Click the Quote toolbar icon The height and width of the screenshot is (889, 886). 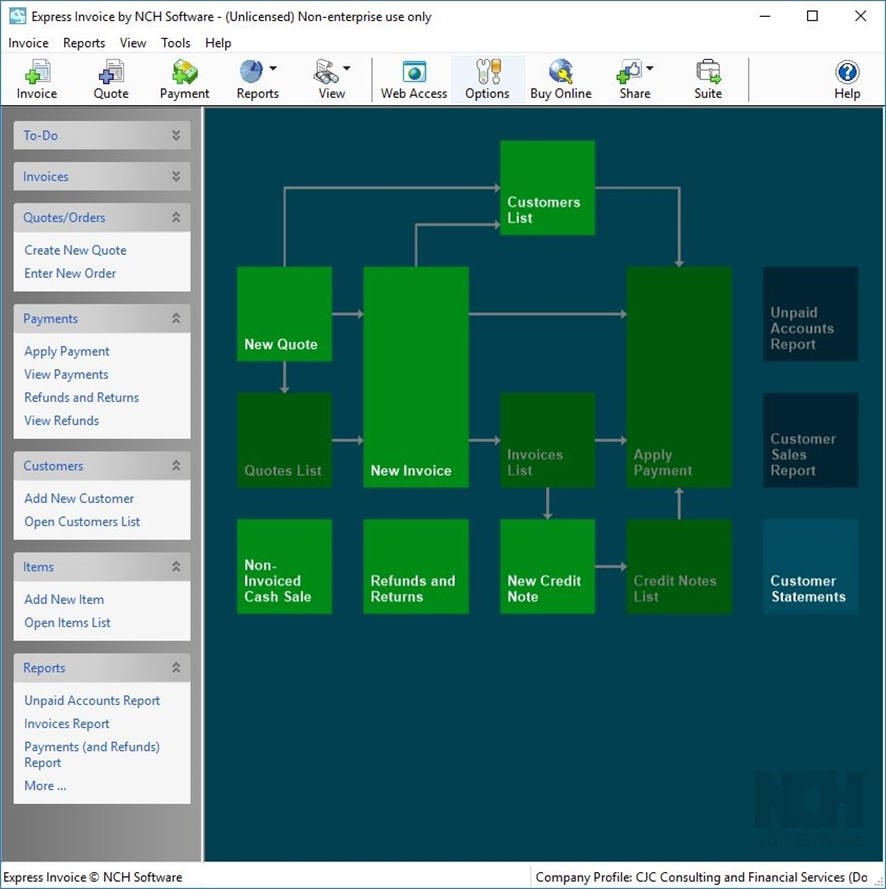click(x=111, y=79)
